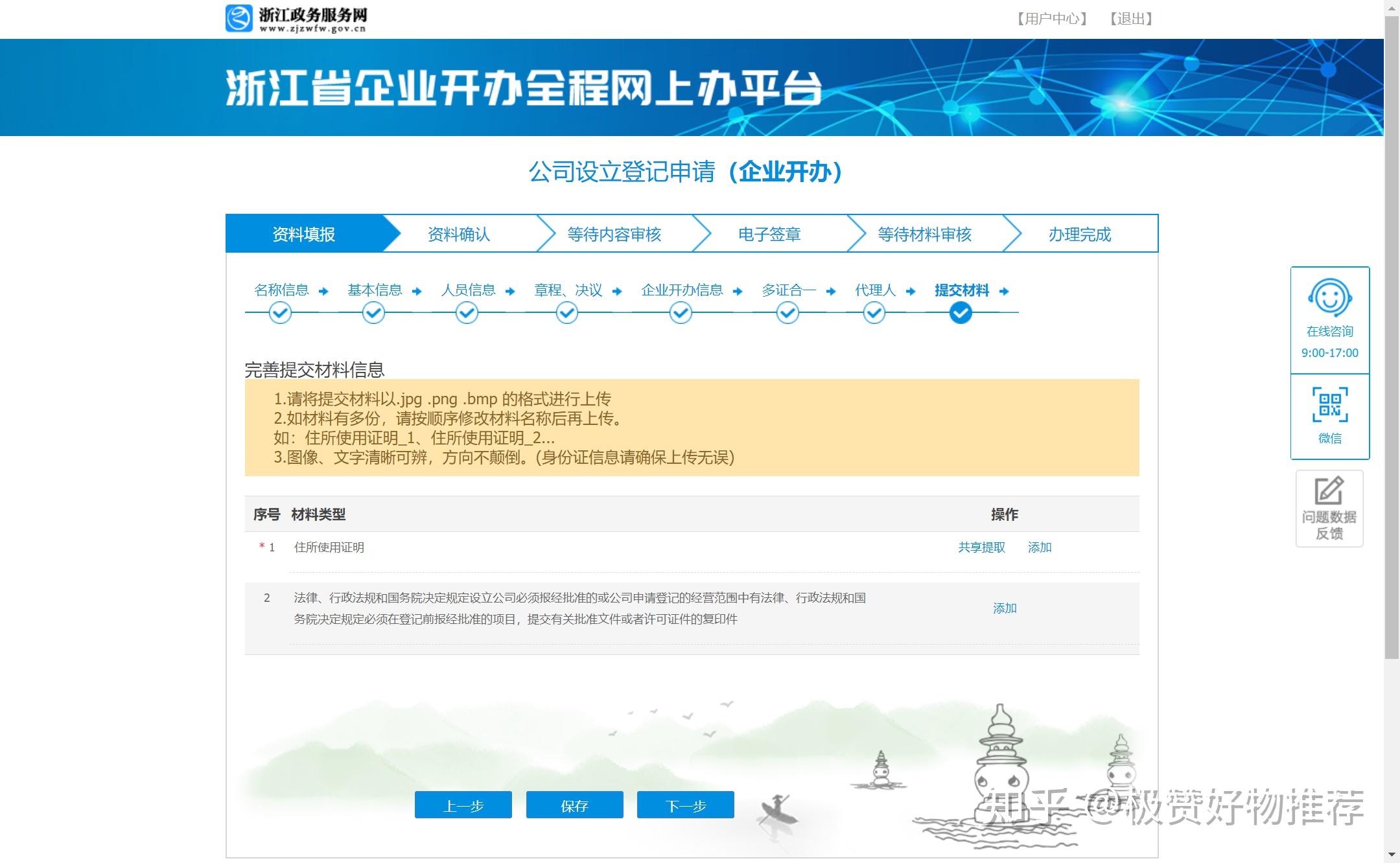Click arrow icon after 名称信息
1400x863 pixels.
323,292
